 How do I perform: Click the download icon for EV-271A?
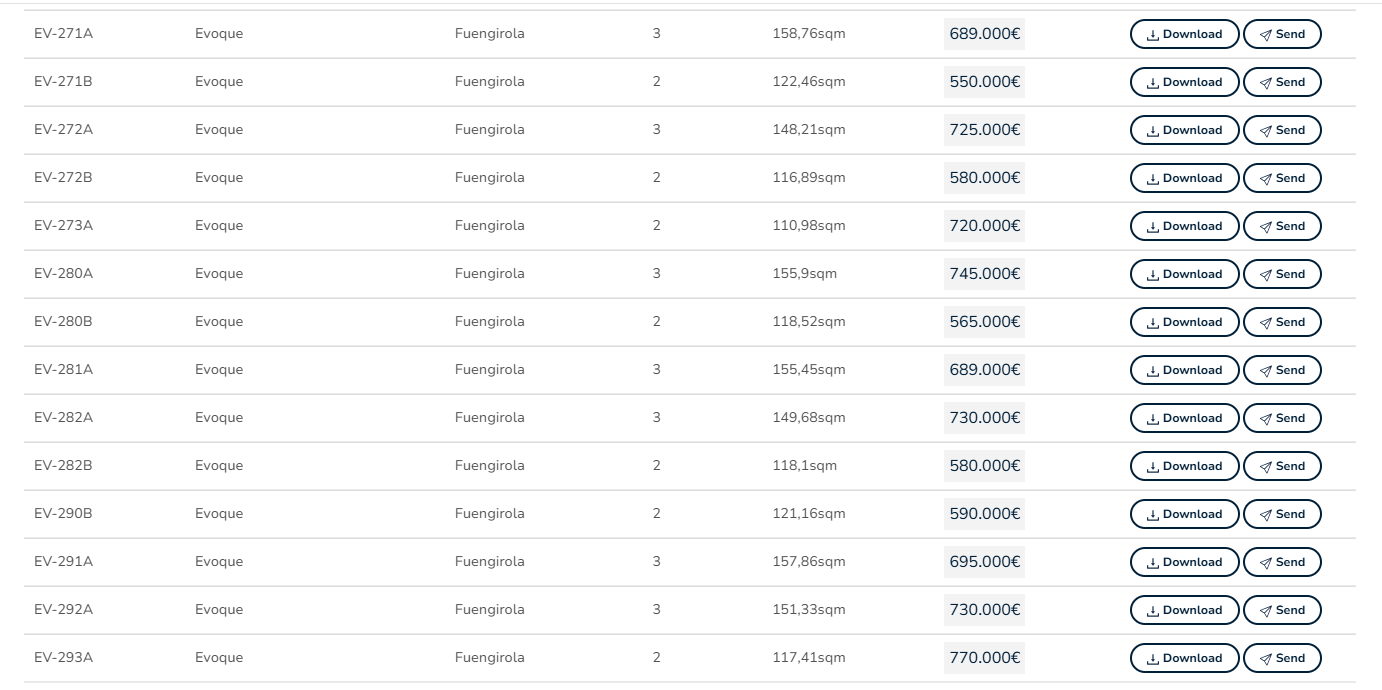pos(1153,35)
